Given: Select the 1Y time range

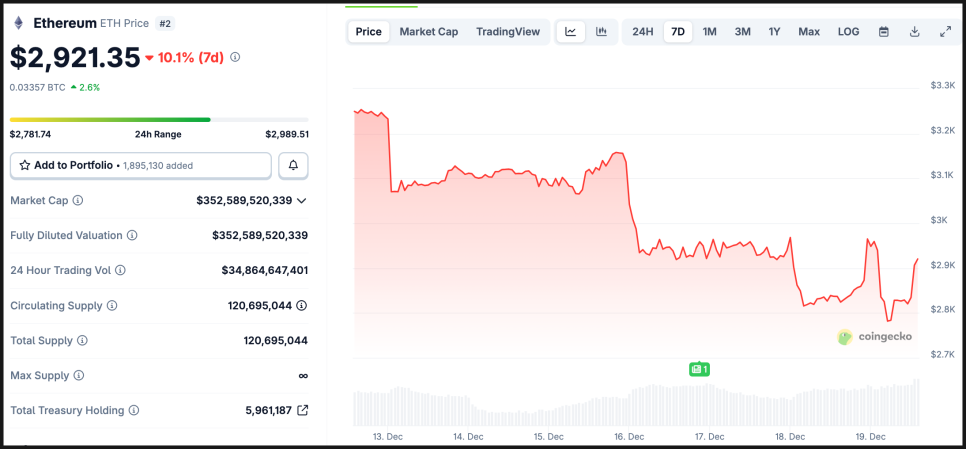Looking at the screenshot, I should pos(774,32).
